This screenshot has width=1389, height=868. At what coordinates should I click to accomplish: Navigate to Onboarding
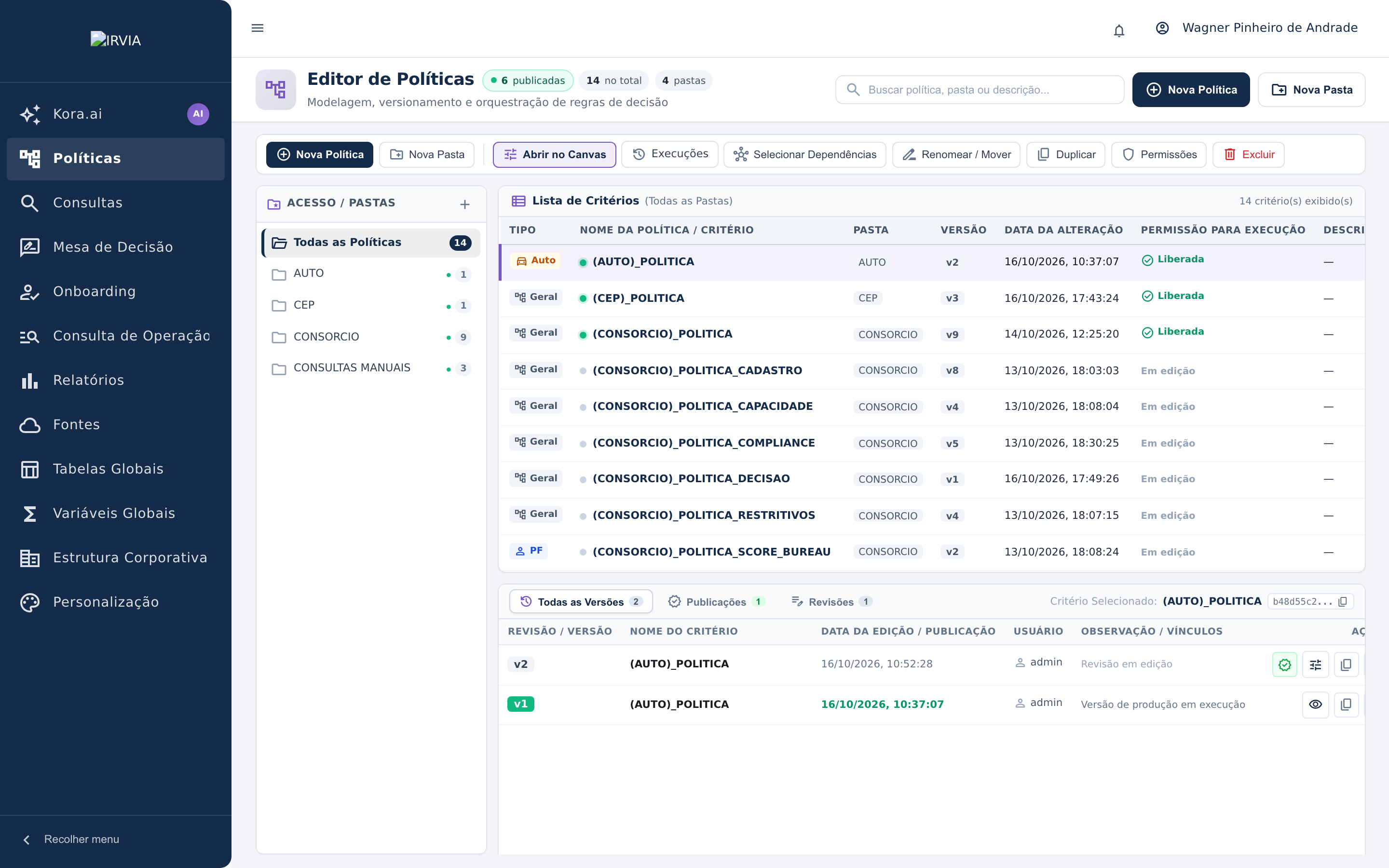tap(115, 292)
